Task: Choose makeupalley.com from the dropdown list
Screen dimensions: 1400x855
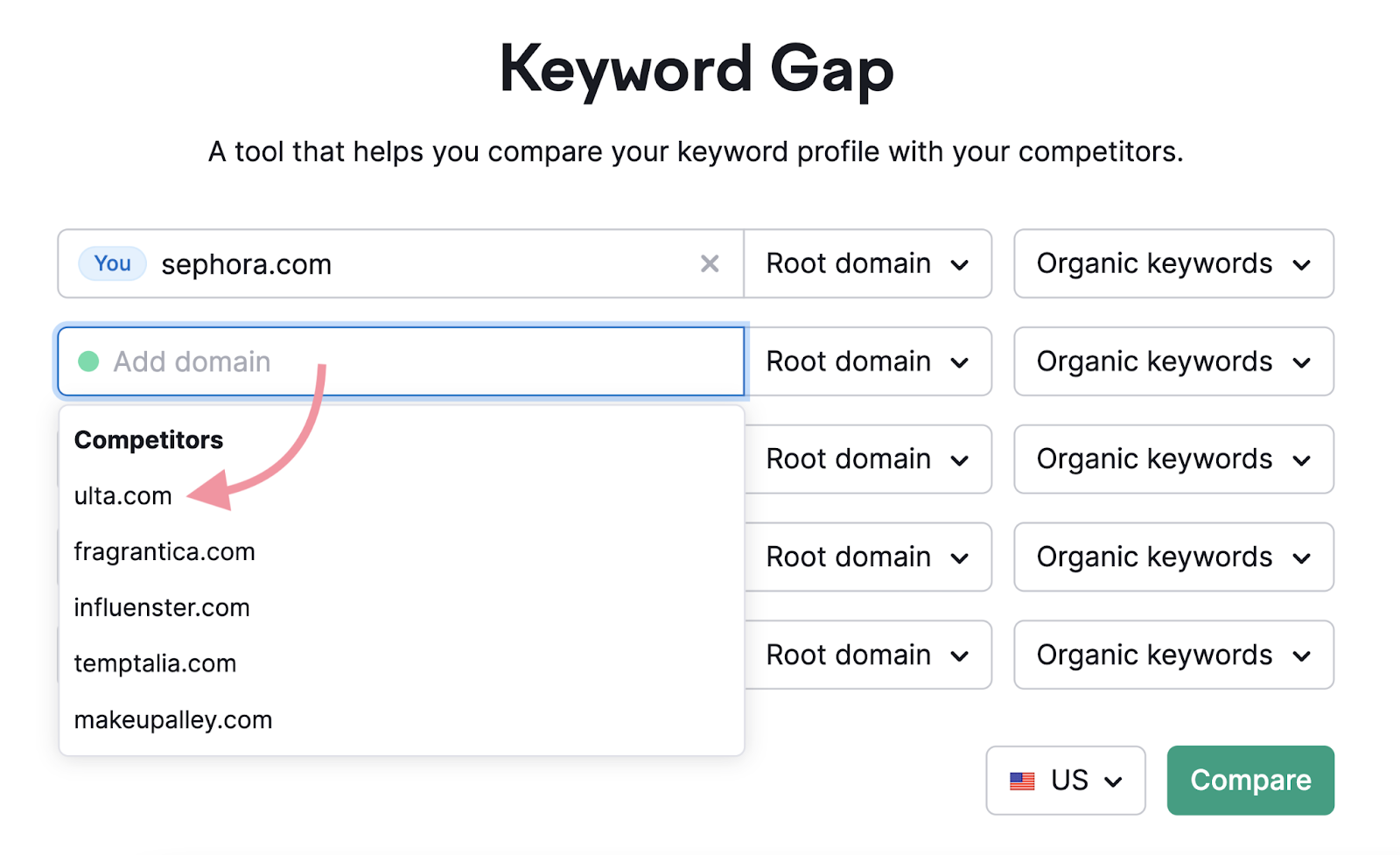Action: click(173, 720)
